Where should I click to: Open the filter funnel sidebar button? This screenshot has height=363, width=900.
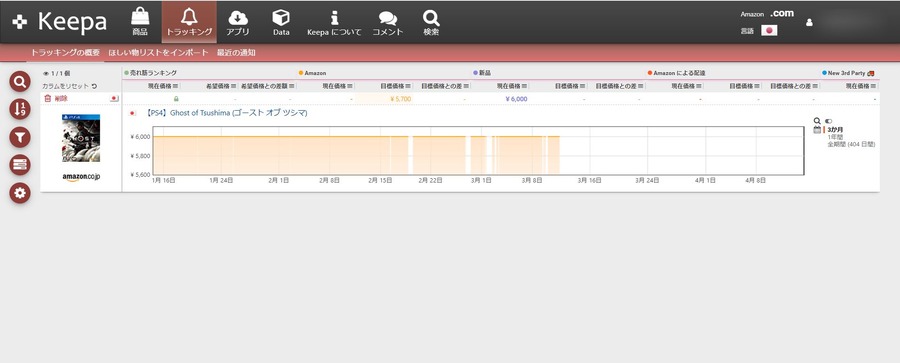[x=20, y=137]
